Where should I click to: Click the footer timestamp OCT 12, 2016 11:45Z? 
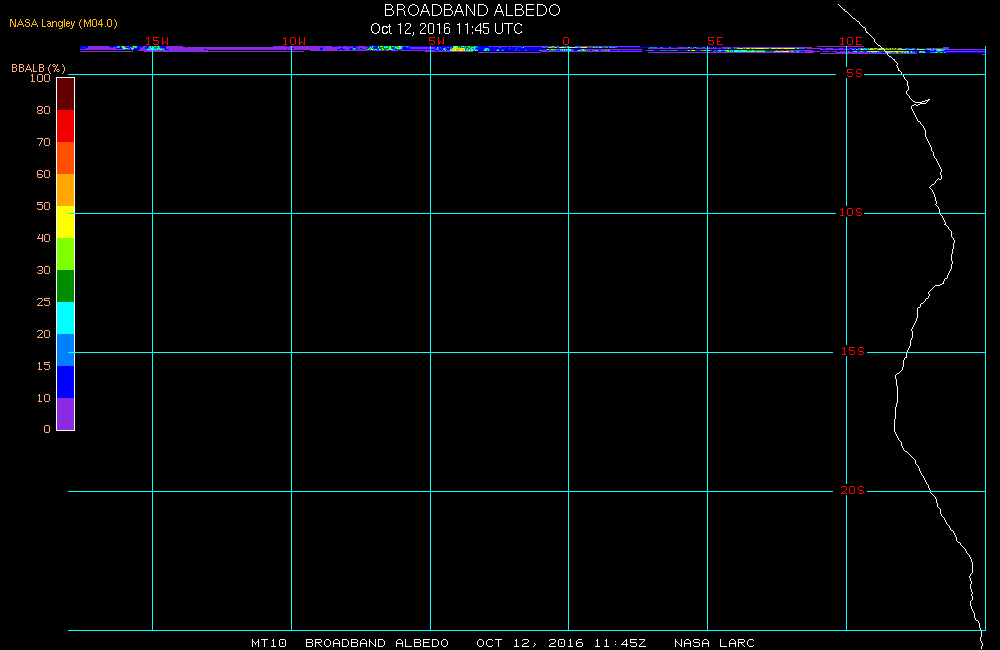point(561,643)
